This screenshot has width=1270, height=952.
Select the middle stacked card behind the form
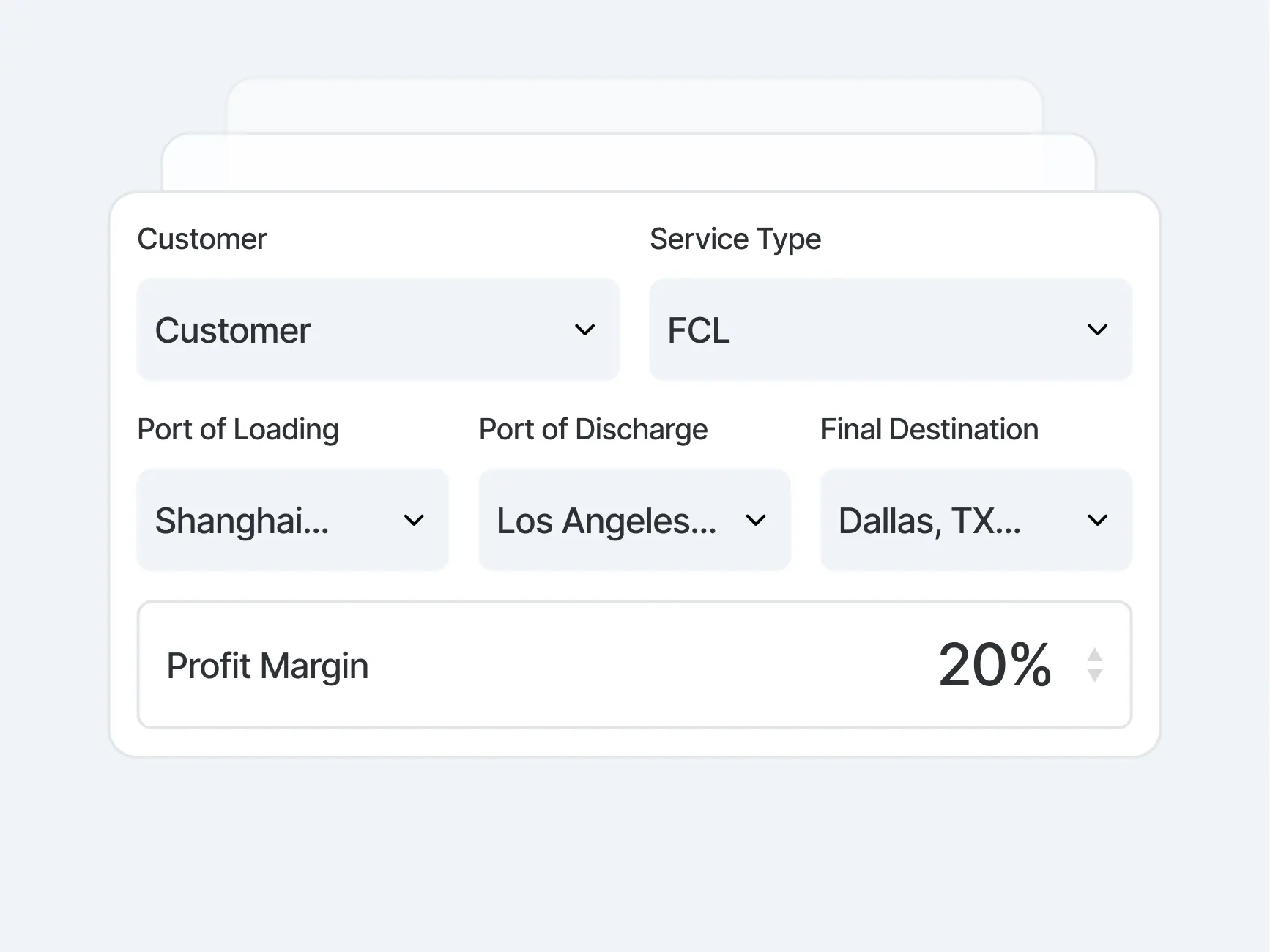pos(628,164)
